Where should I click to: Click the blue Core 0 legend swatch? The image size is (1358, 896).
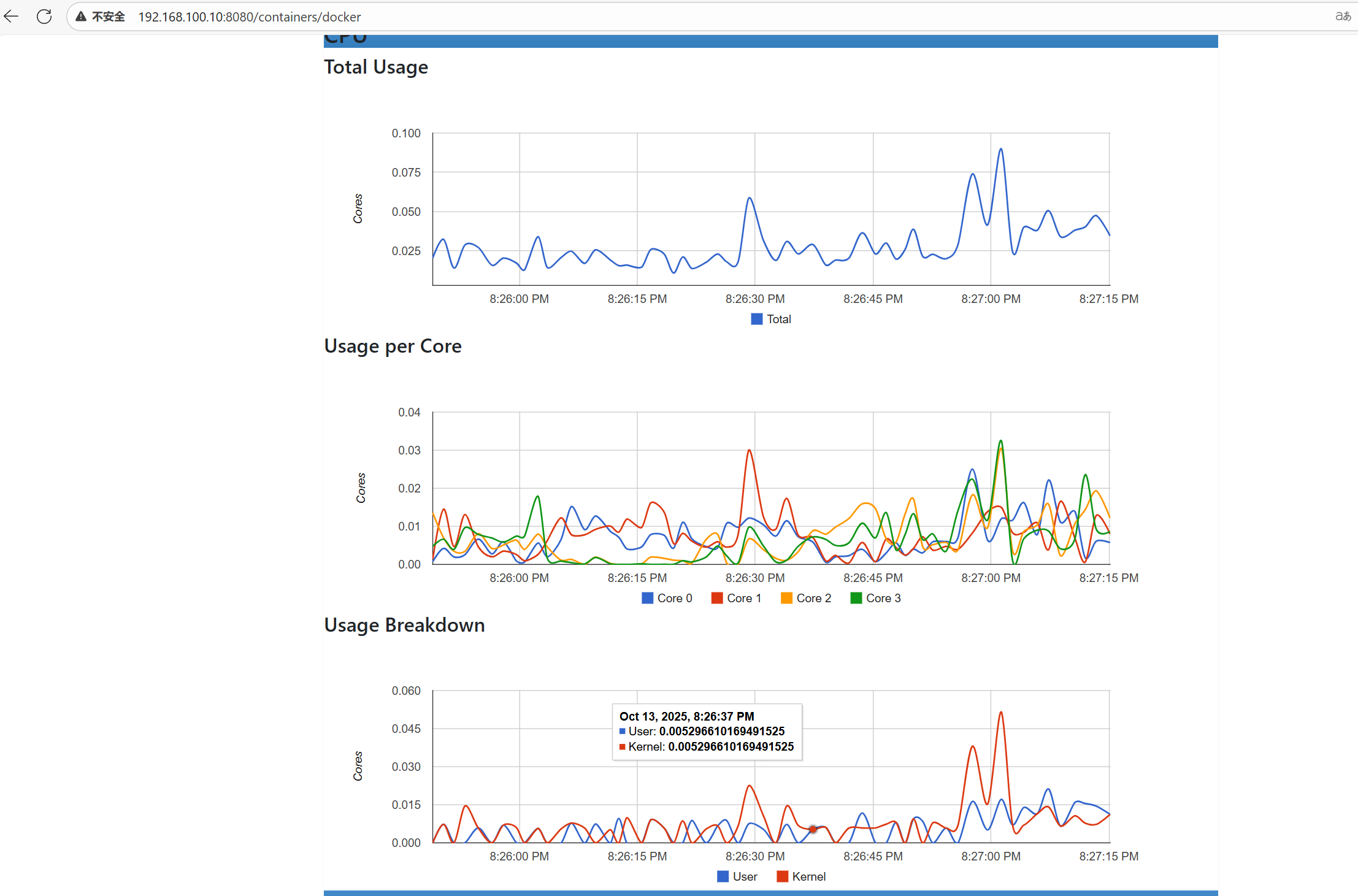tap(647, 598)
